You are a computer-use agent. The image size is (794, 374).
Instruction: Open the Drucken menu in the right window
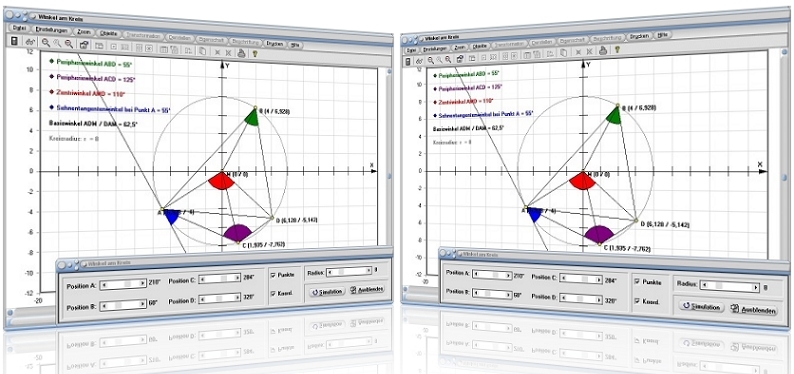639,37
